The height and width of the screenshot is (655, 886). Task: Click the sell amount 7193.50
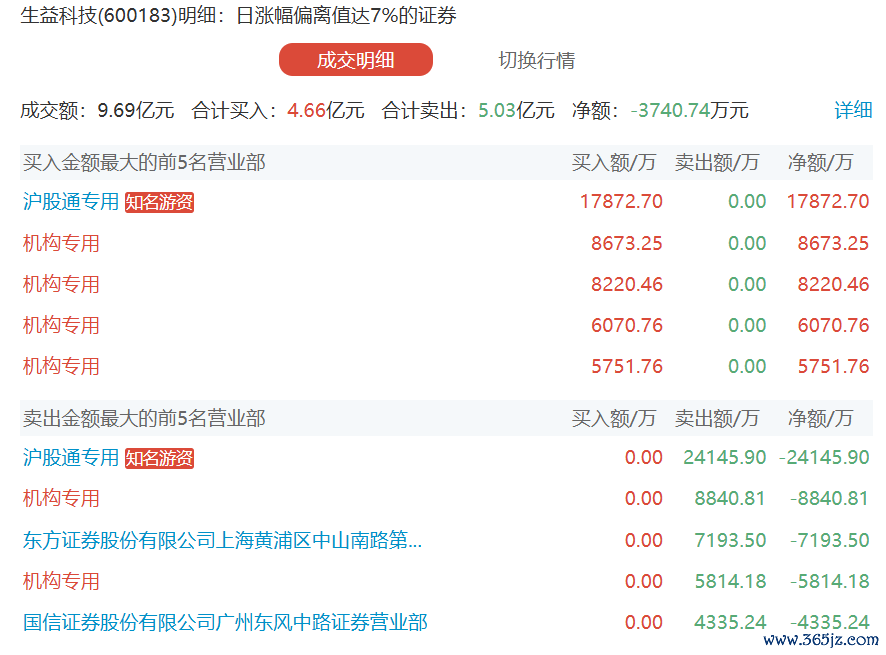[x=730, y=540]
